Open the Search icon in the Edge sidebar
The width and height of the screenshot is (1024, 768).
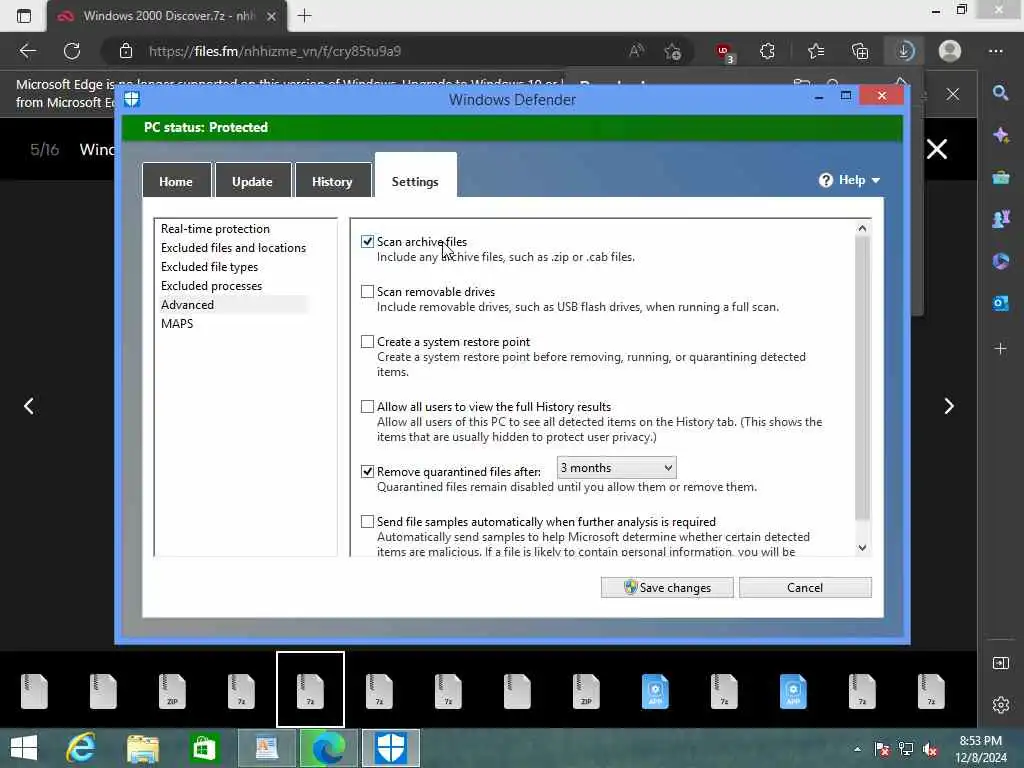tap(1000, 93)
